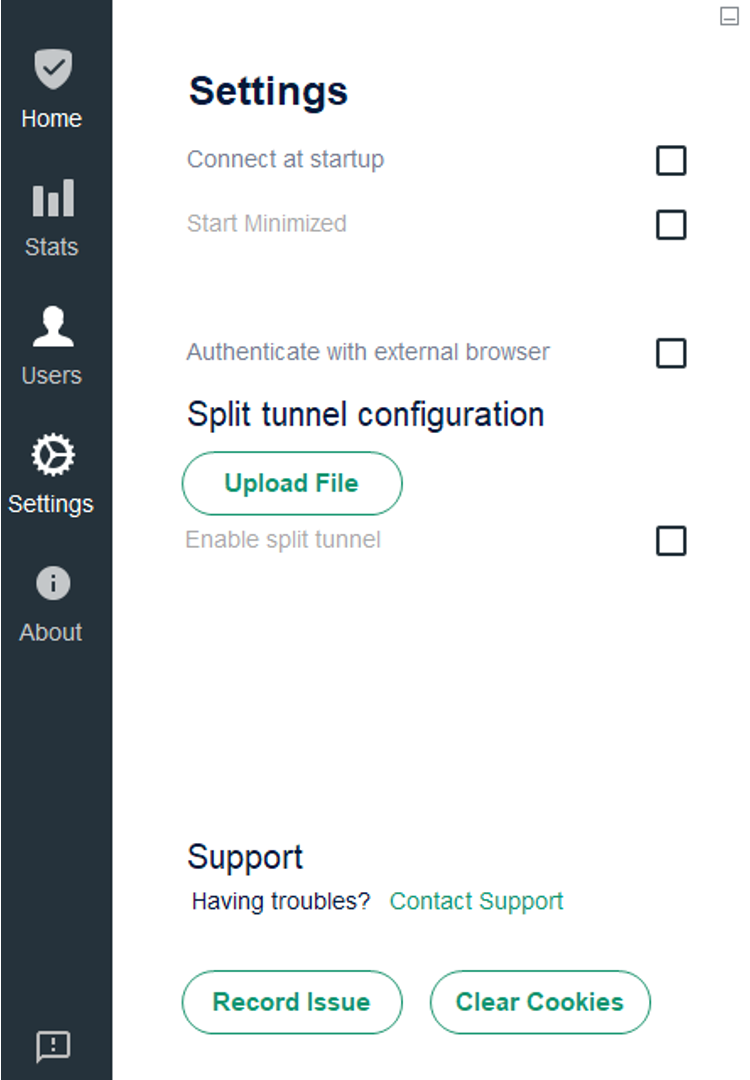Select the Home text label in sidebar

coord(51,119)
